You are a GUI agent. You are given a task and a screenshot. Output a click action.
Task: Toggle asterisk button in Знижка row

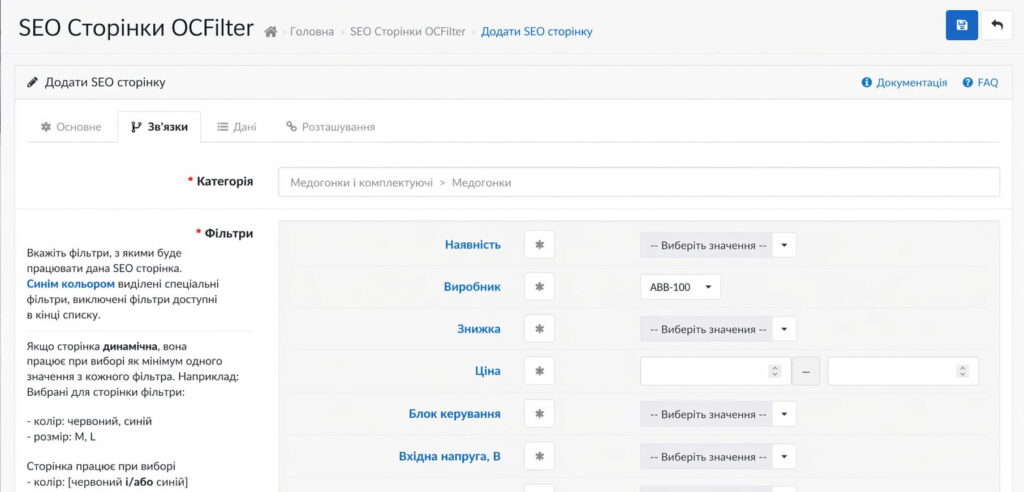pos(539,329)
